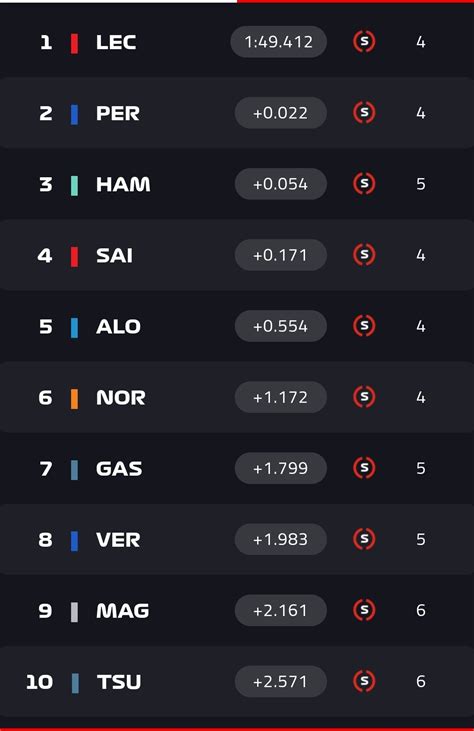The width and height of the screenshot is (474, 731).
Task: Select the tyre icon beside GAS
Action: tap(364, 468)
